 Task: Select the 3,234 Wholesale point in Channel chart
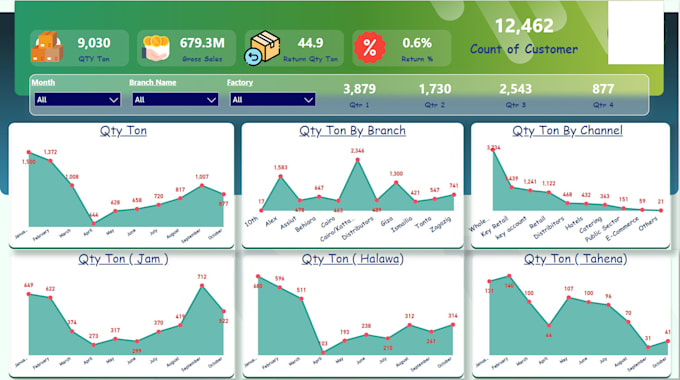coord(493,151)
